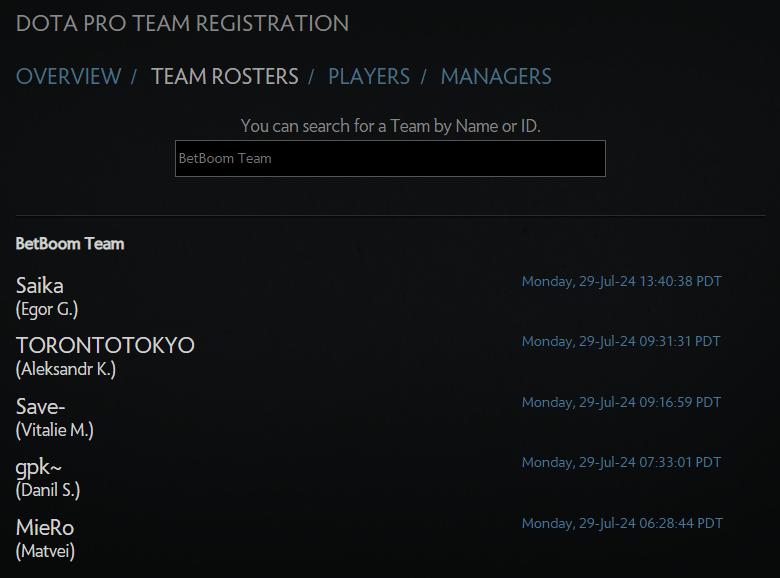The height and width of the screenshot is (578, 780).
Task: Select player Save- in the roster
Action: pos(41,407)
